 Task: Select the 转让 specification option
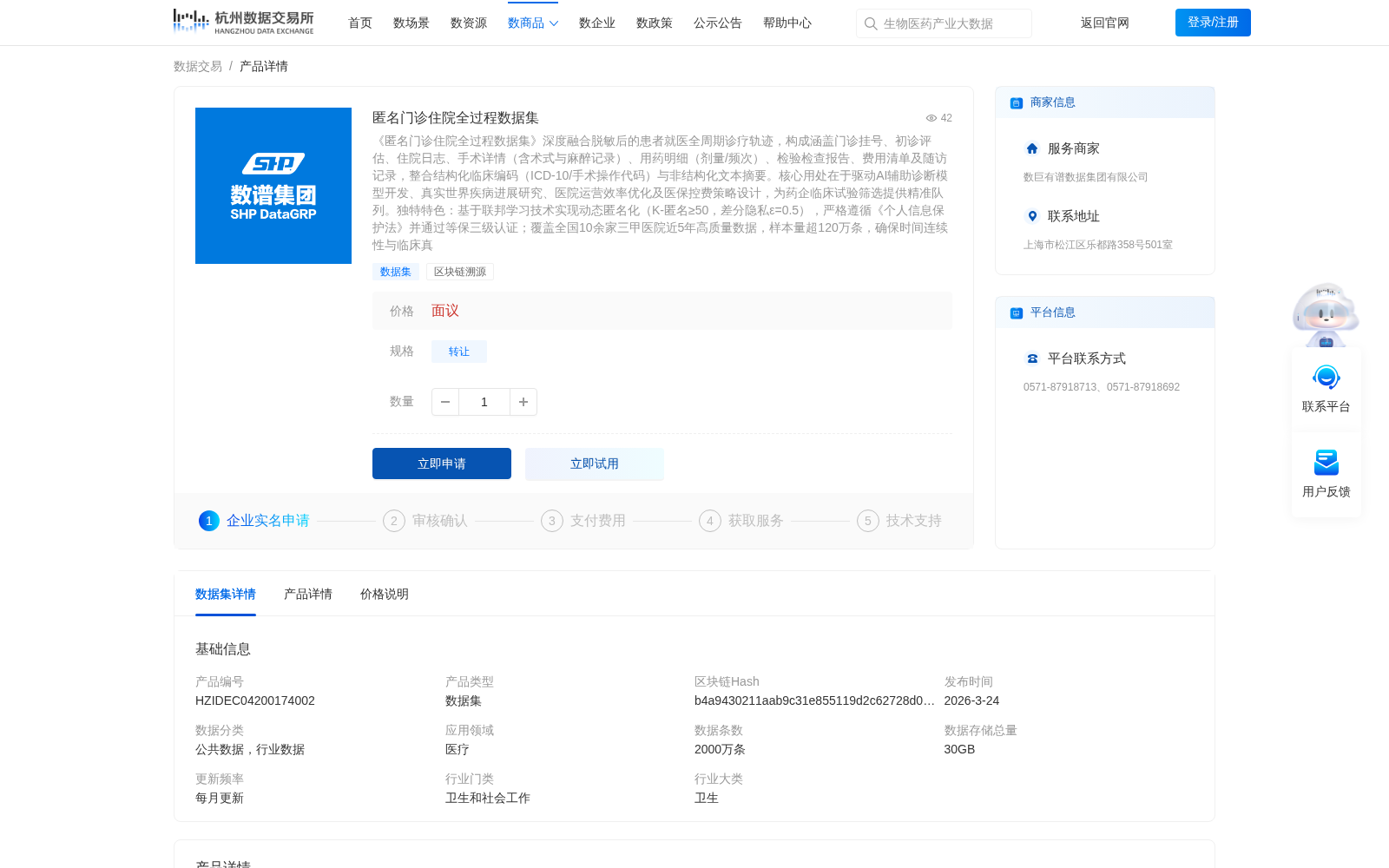coord(459,352)
